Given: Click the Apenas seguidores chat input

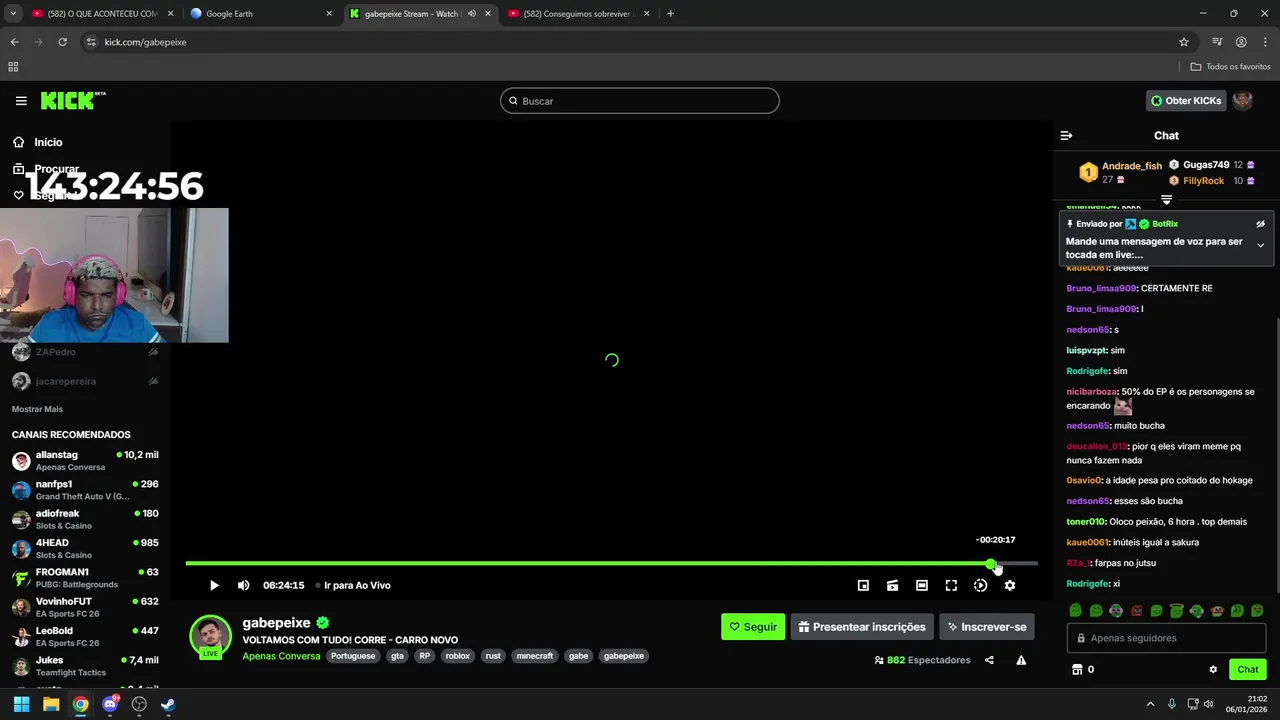Looking at the screenshot, I should coord(1166,638).
